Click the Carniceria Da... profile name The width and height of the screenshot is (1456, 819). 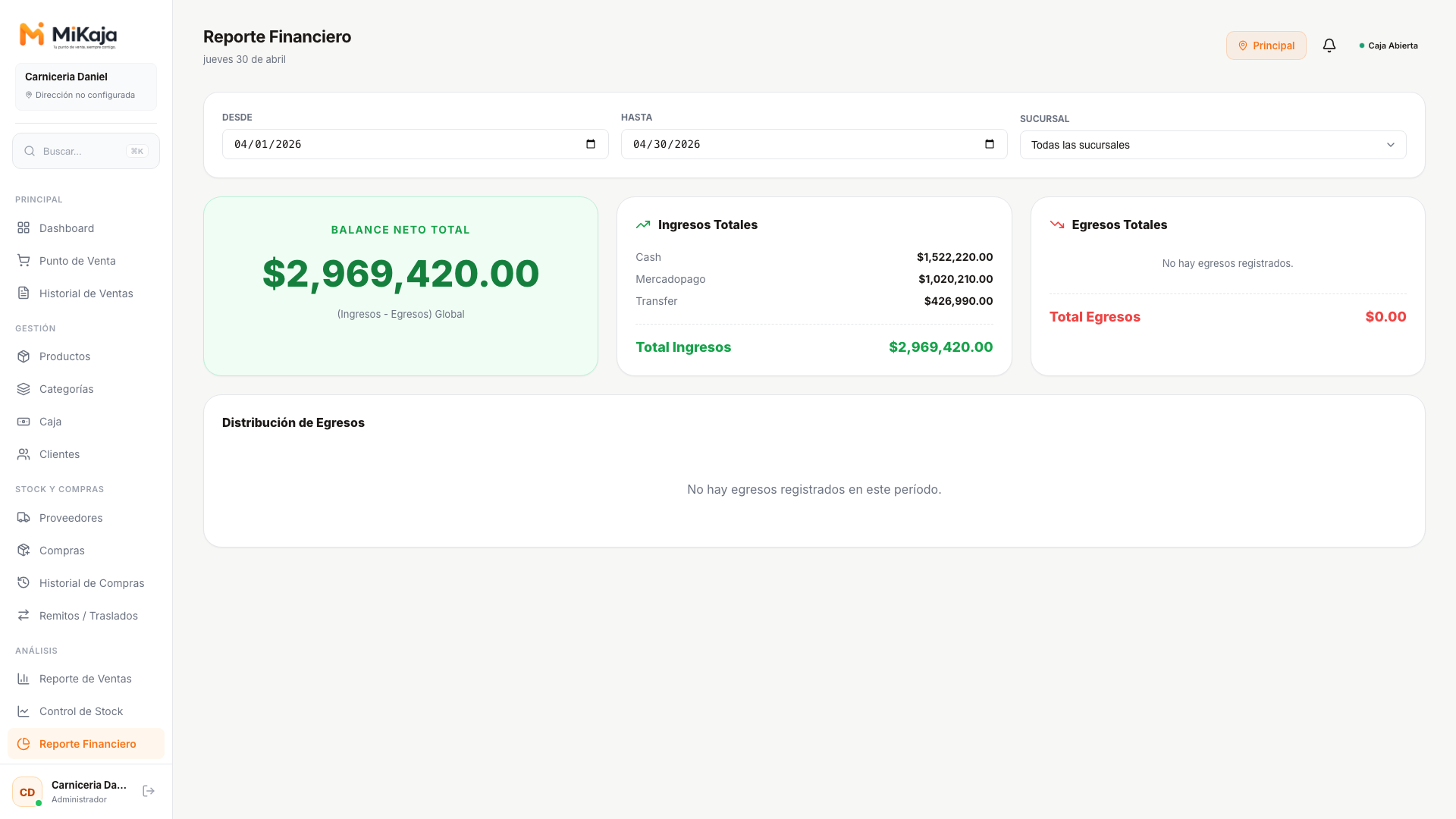point(89,785)
